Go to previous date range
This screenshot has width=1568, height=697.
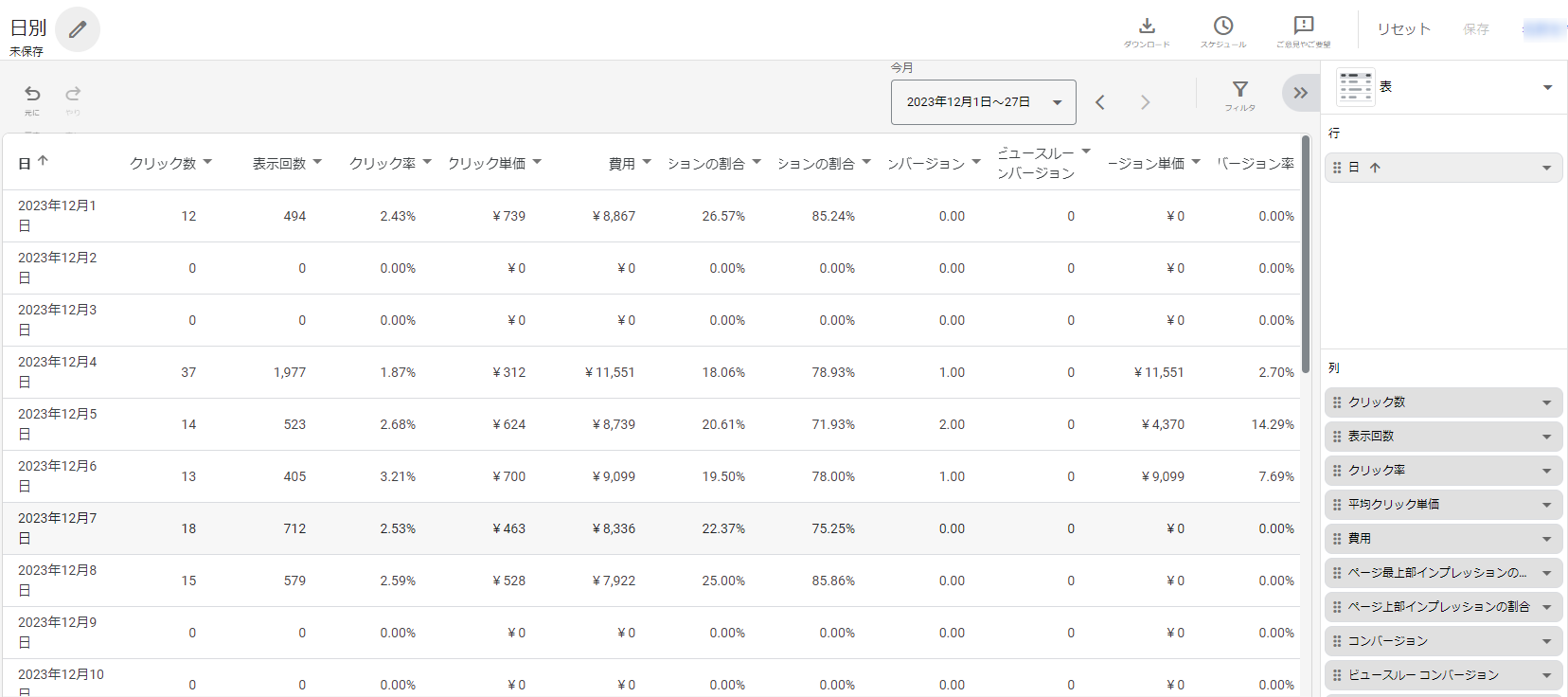tap(1100, 102)
